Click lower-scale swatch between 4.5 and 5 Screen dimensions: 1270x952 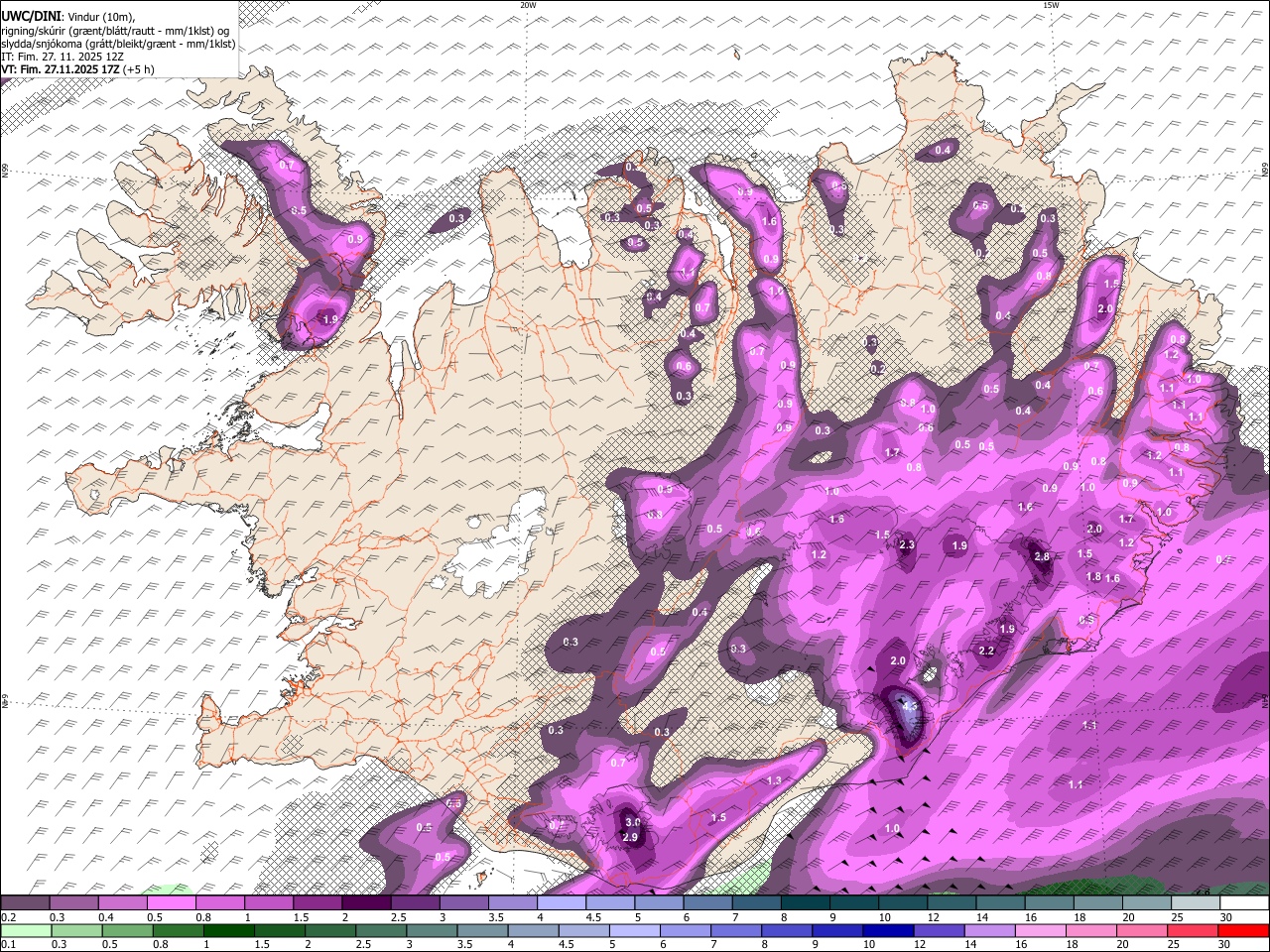point(583,931)
